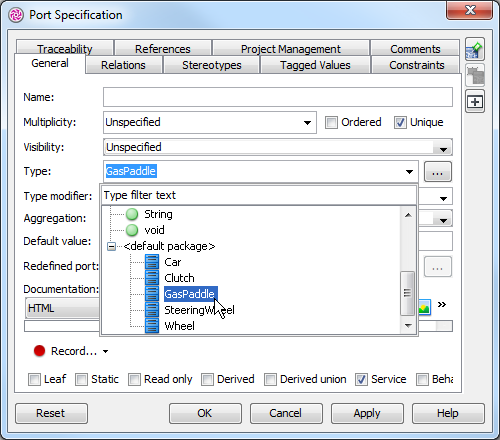The width and height of the screenshot is (500, 440).
Task: Open the Comments tab
Action: (415, 49)
